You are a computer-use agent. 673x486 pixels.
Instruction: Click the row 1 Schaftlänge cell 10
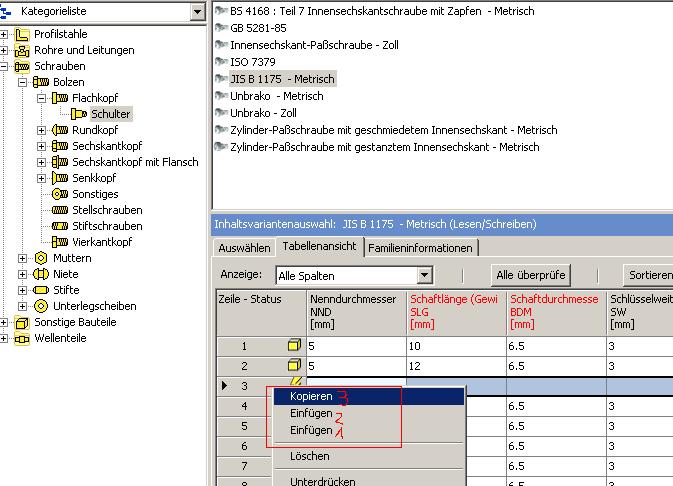click(456, 346)
